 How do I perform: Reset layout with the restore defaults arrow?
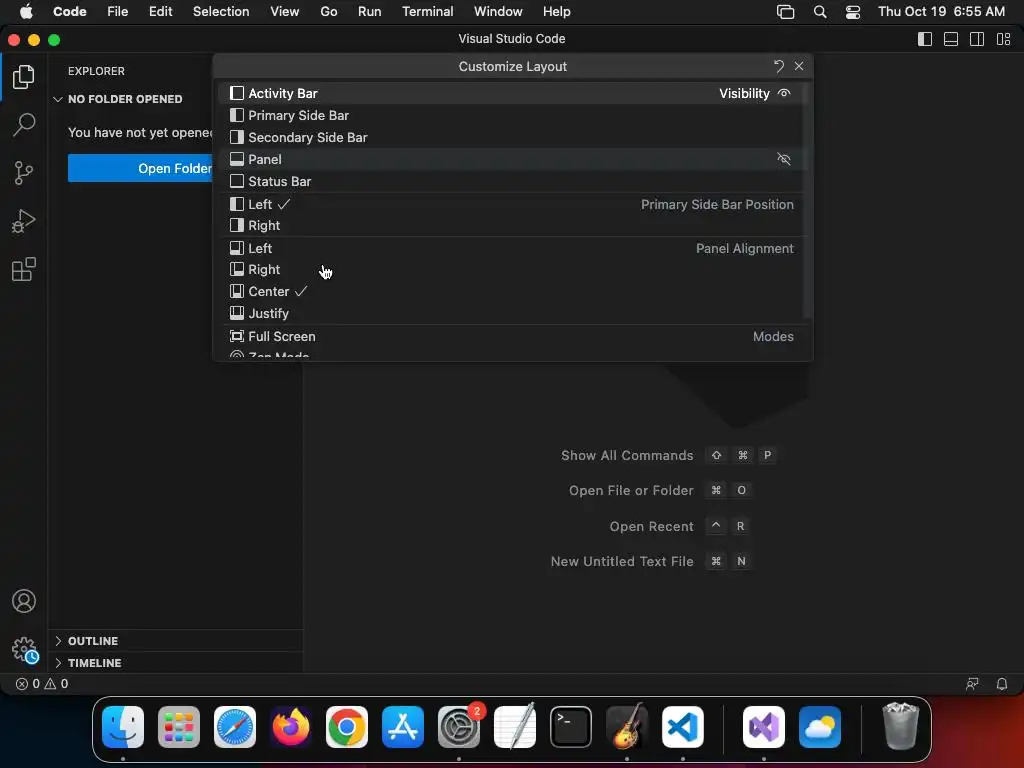click(778, 66)
